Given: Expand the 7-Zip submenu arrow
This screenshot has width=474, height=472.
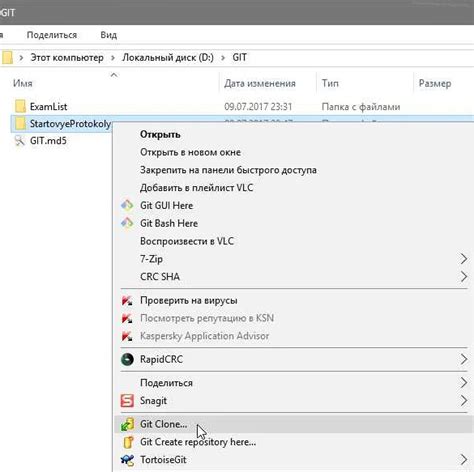Looking at the screenshot, I should (x=463, y=259).
